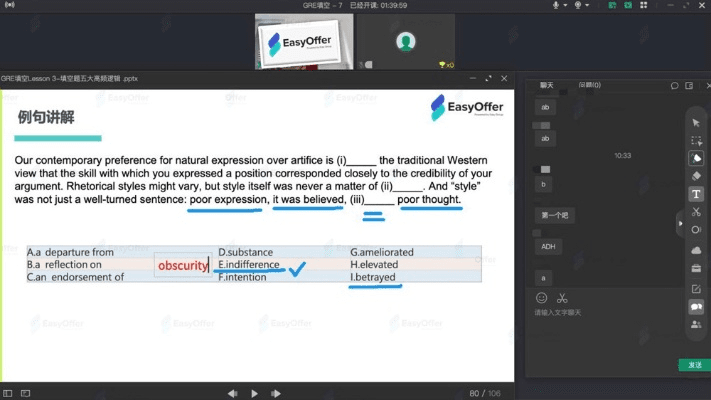
Task: Choose the pen/highlighter drawing tool
Action: (696, 158)
